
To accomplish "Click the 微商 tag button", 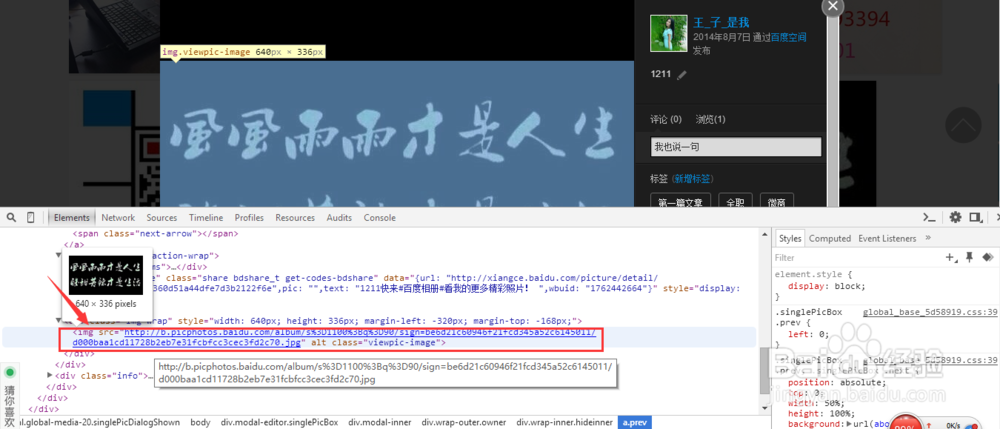I will pos(777,202).
